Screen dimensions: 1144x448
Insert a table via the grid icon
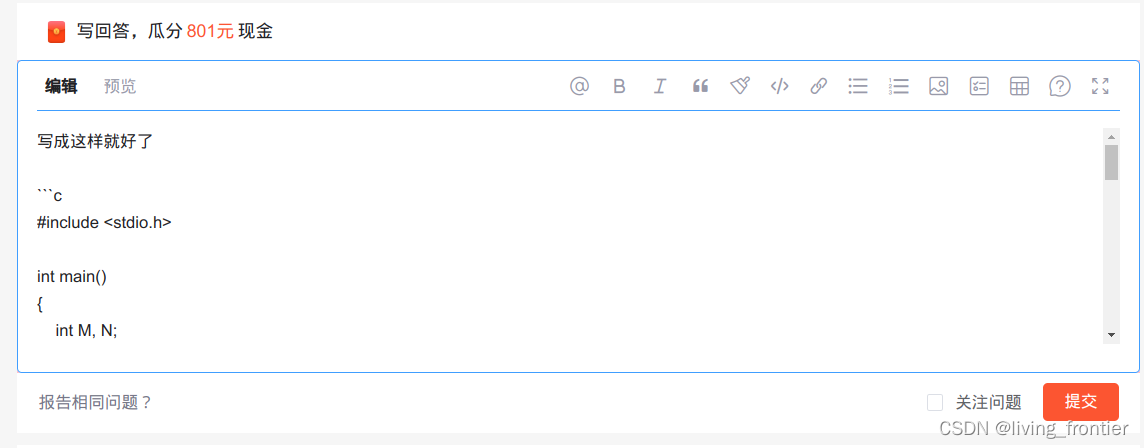[x=1019, y=86]
